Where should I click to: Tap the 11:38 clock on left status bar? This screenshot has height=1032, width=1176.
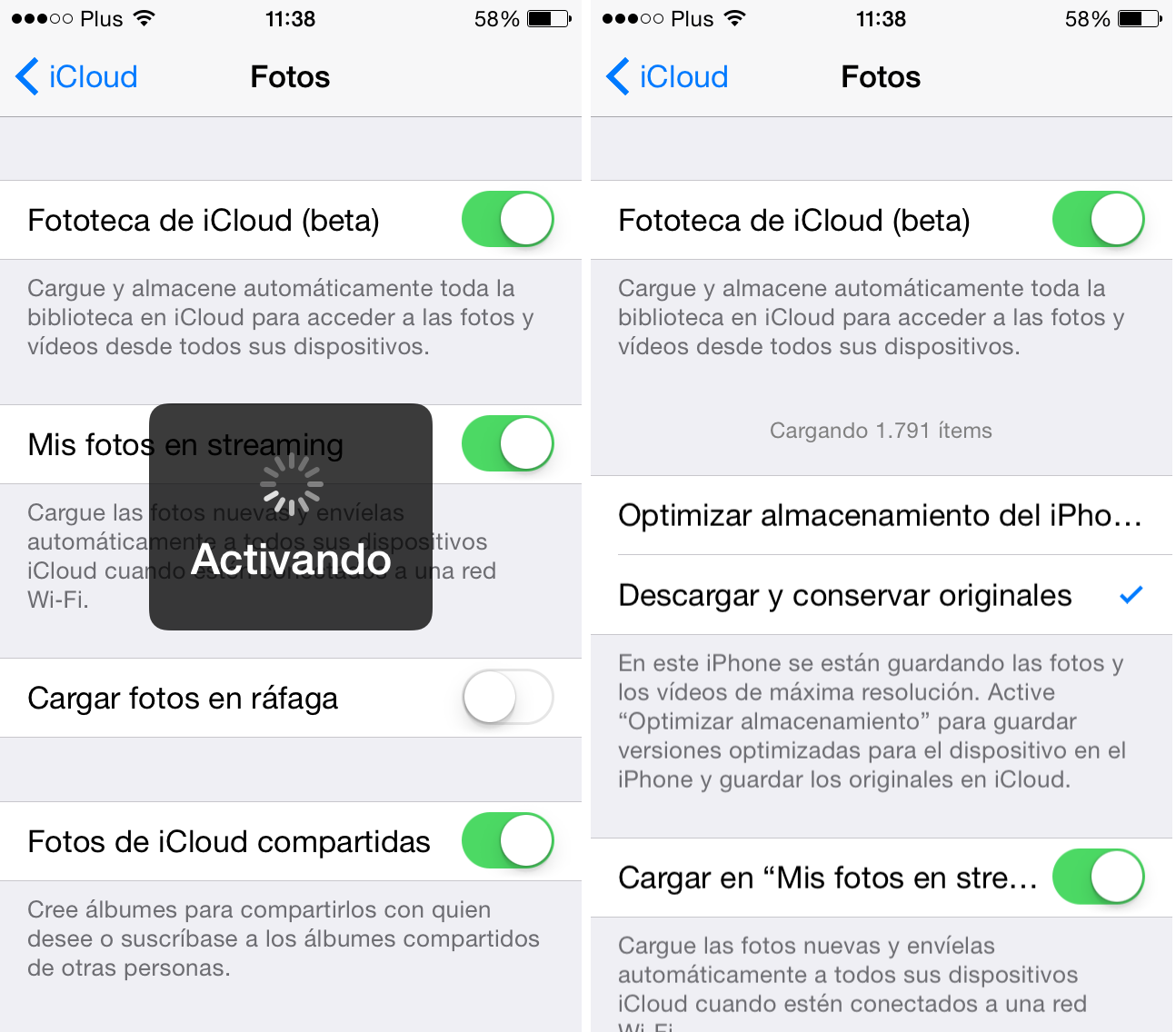(290, 18)
